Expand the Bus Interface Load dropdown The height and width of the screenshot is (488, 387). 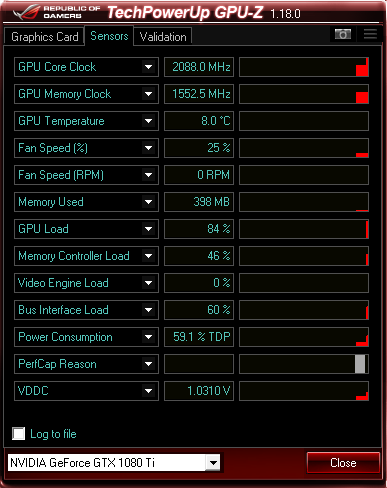click(x=148, y=310)
